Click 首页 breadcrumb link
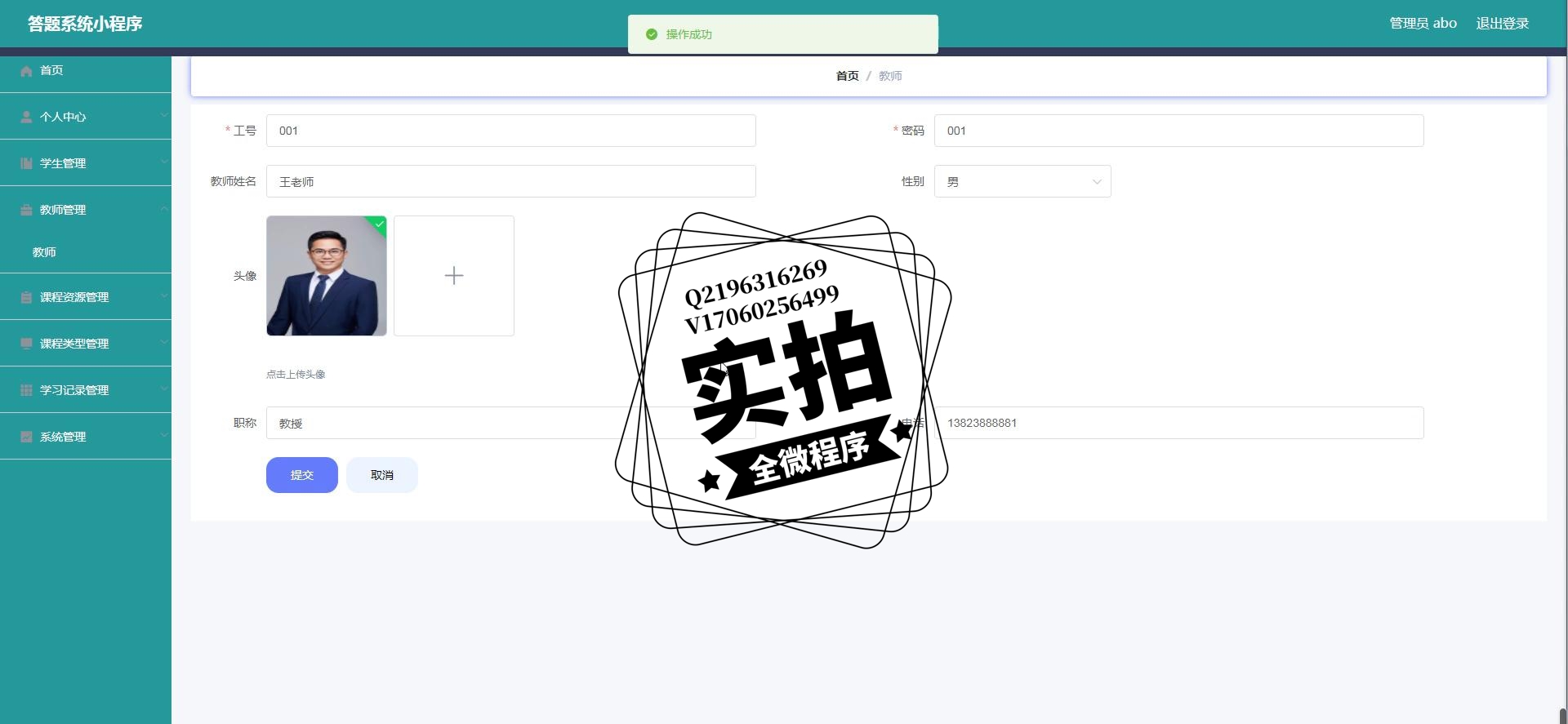The width and height of the screenshot is (1568, 724). point(847,76)
